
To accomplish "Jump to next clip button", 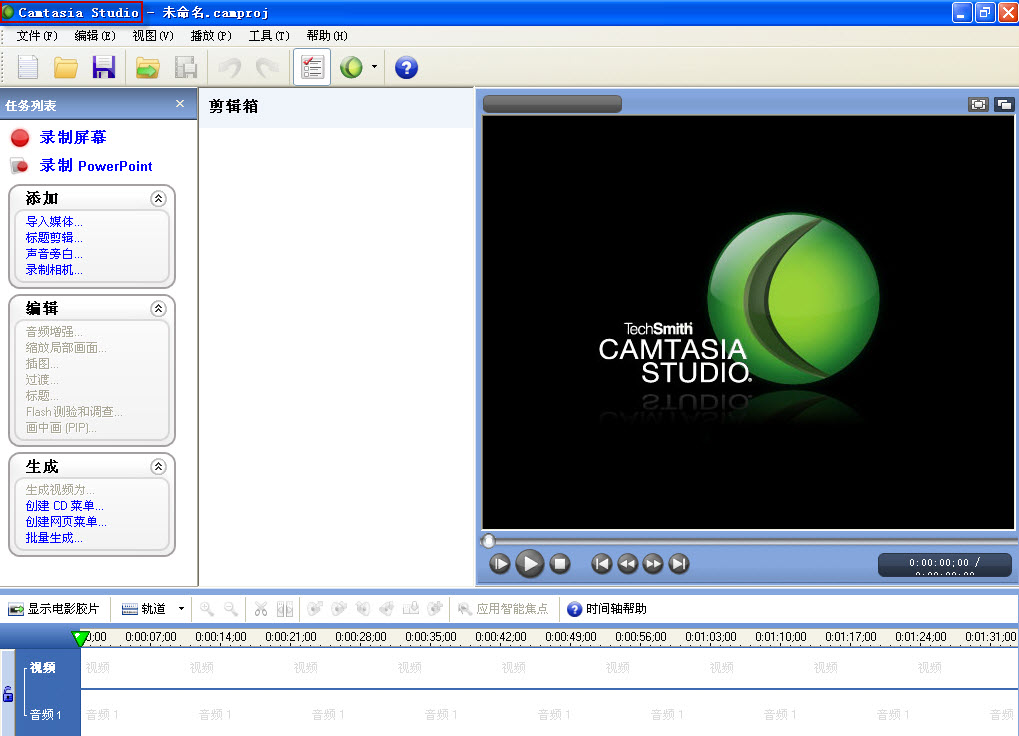I will click(679, 564).
